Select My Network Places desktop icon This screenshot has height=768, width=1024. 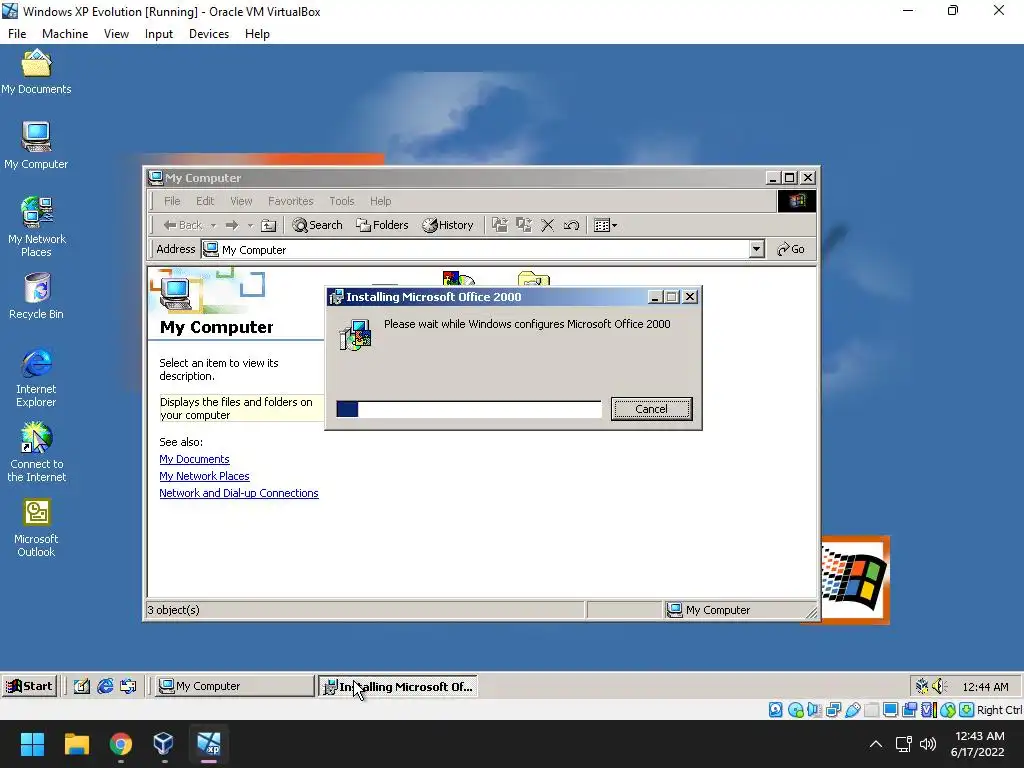pos(37,227)
